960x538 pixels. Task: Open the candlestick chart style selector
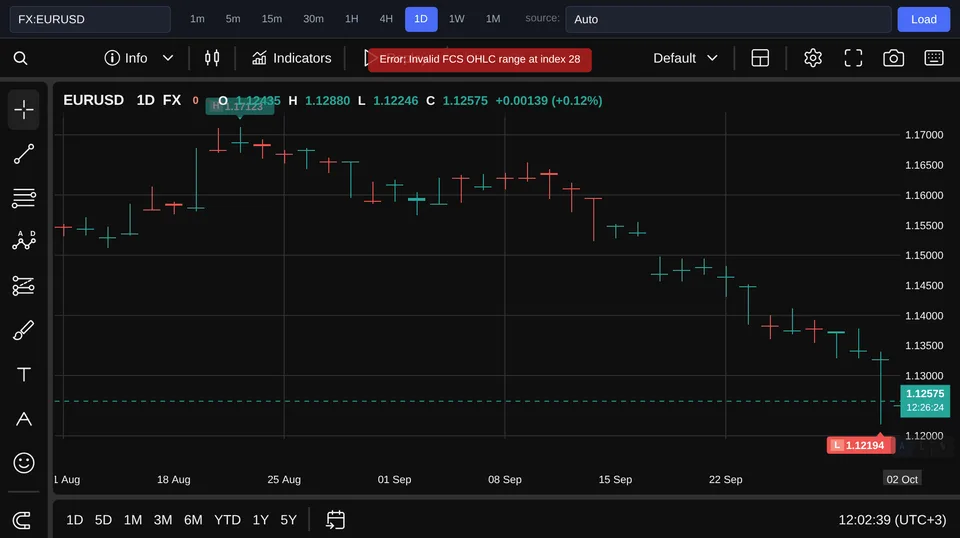212,58
